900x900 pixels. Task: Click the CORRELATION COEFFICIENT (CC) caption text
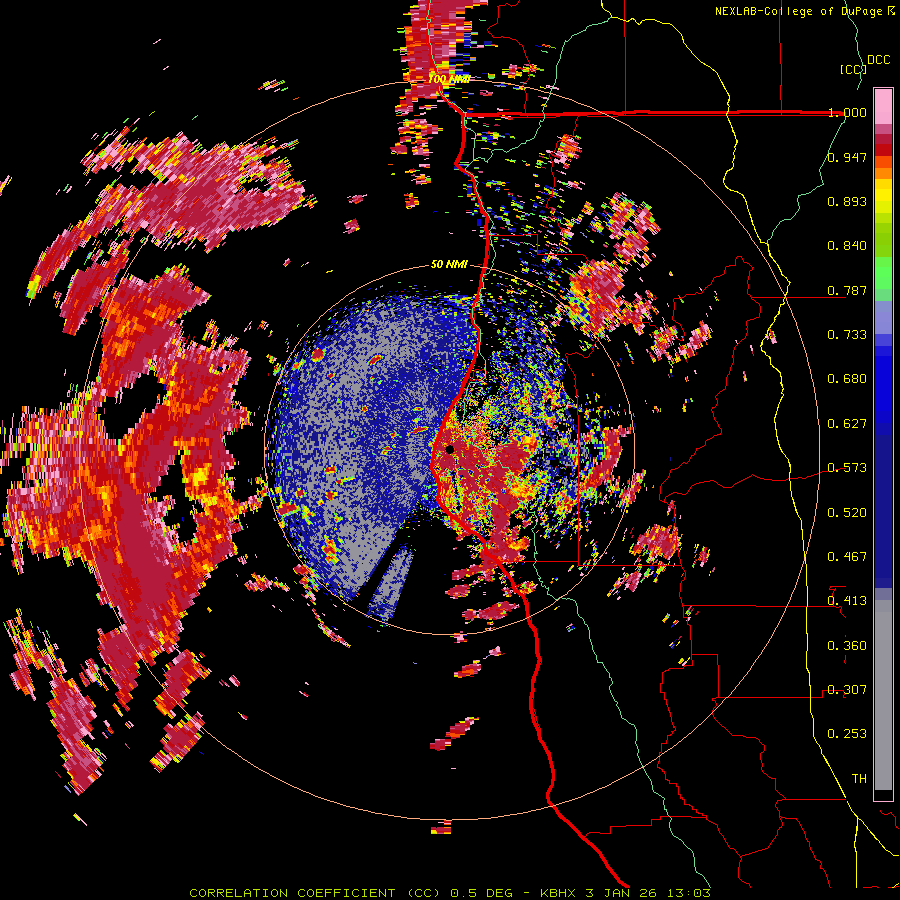(315, 893)
